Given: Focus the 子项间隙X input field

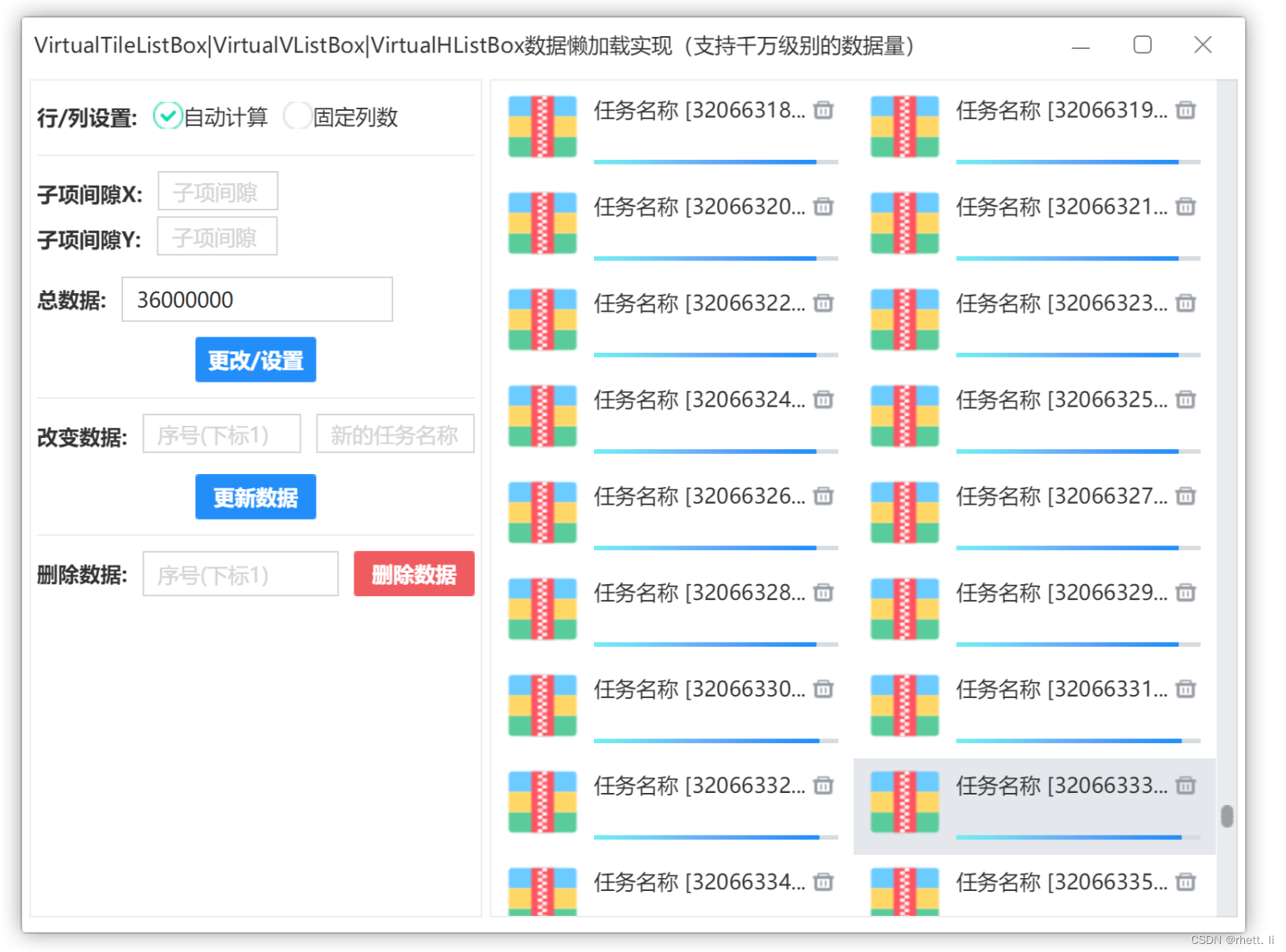Looking at the screenshot, I should click(x=218, y=191).
